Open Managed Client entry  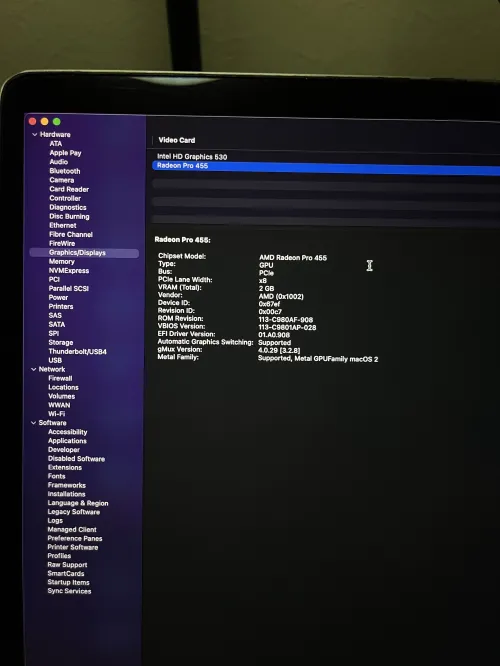click(72, 530)
